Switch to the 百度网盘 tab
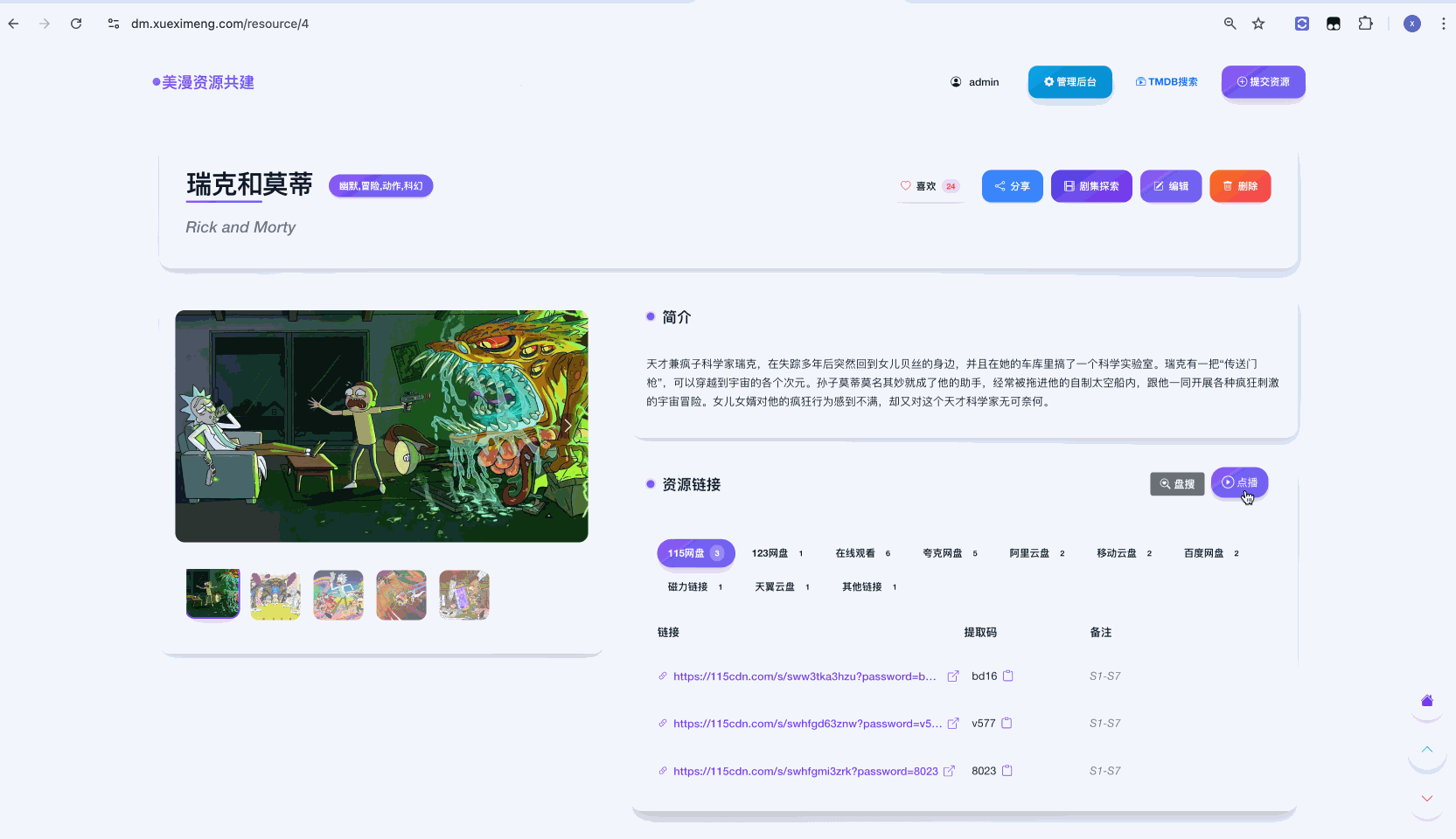This screenshot has width=1456, height=839. [1211, 553]
